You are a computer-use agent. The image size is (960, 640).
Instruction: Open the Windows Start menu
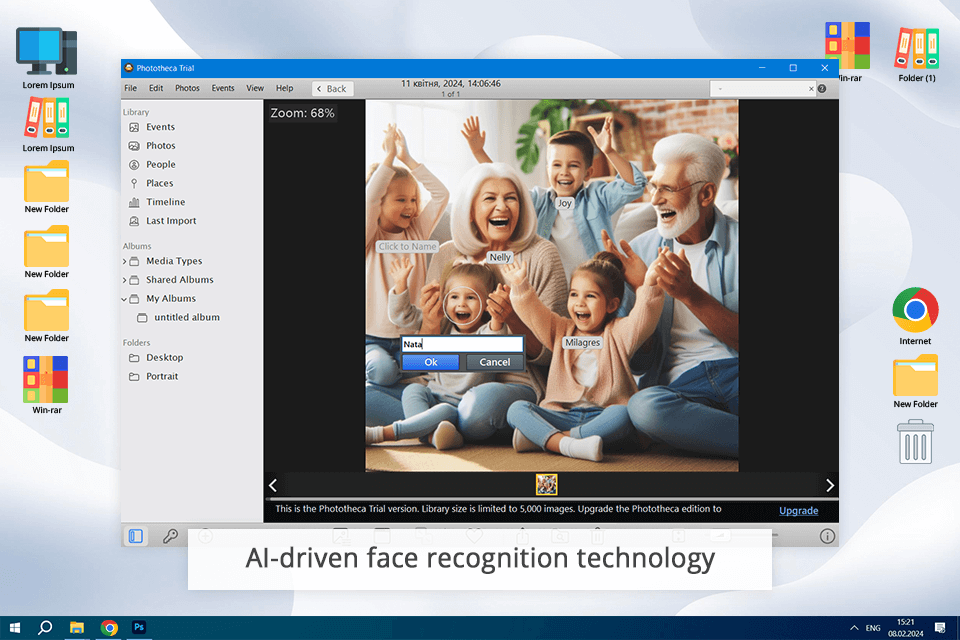(x=15, y=628)
